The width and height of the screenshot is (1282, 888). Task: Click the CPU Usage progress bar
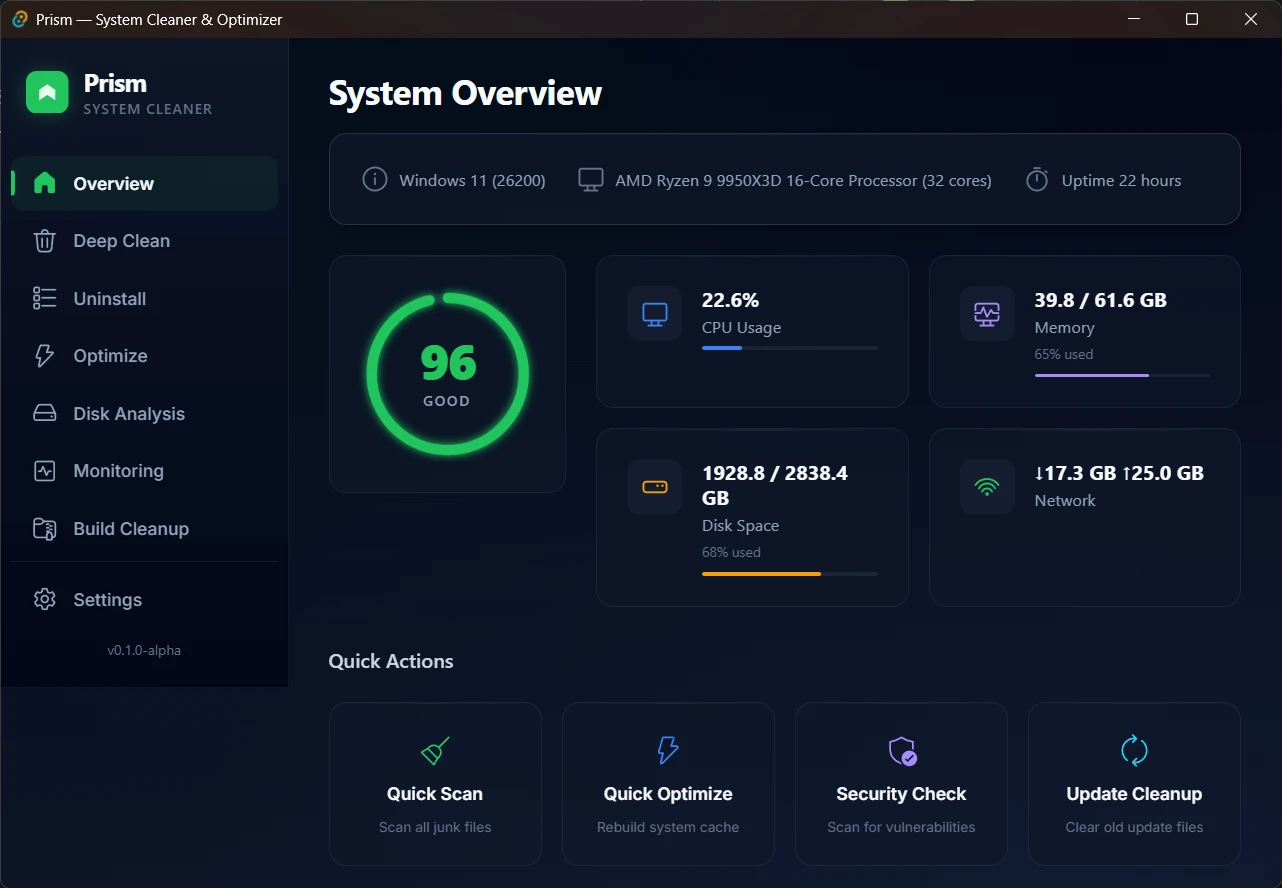point(790,348)
